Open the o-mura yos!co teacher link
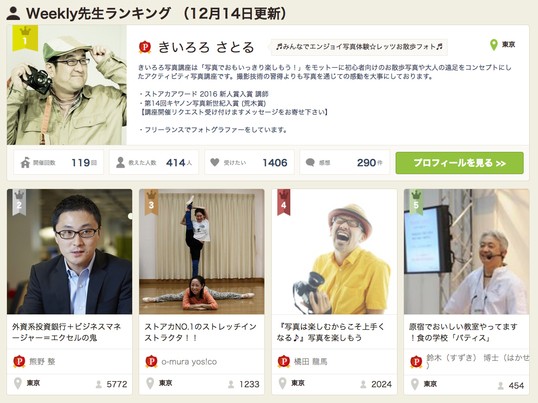This screenshot has height=403, width=538. [x=189, y=361]
